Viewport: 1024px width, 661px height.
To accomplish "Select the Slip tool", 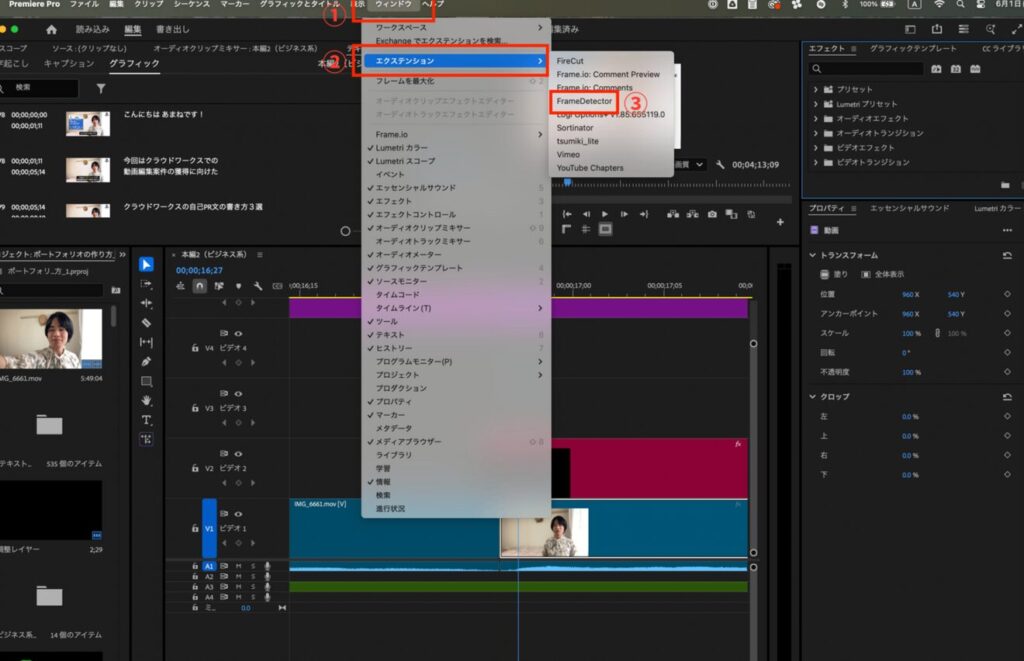I will pos(146,342).
